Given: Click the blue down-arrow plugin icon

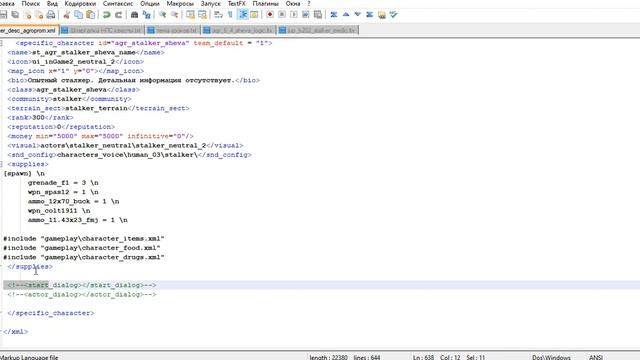Looking at the screenshot, I should [358, 15].
